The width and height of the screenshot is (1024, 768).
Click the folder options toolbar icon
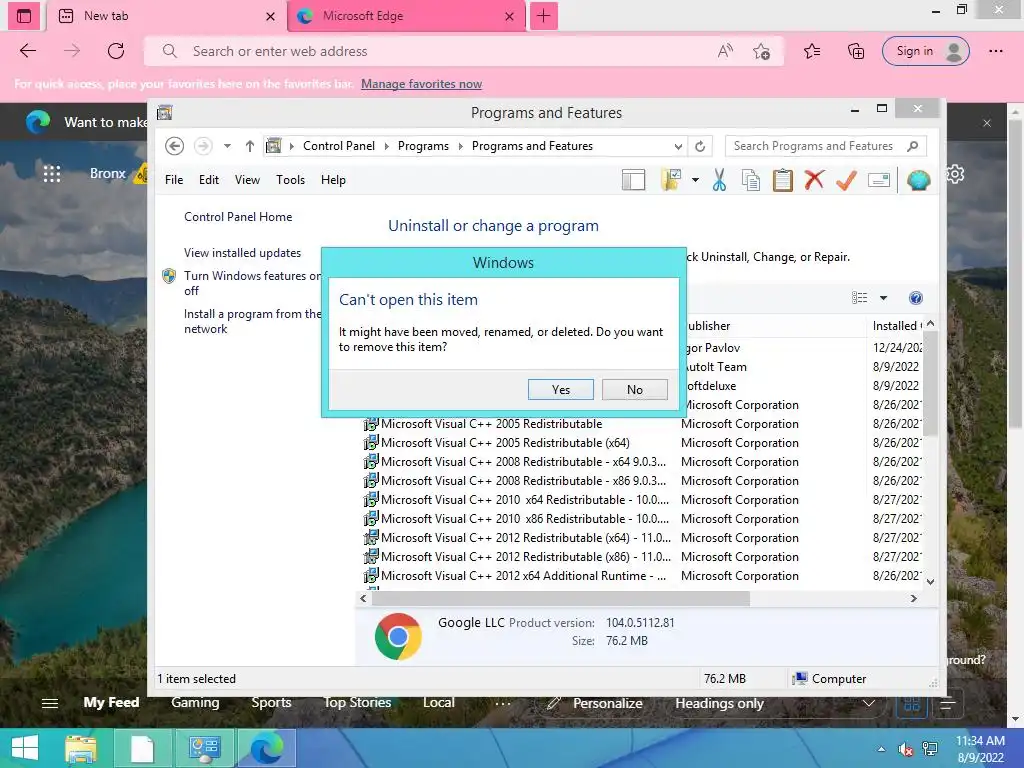pos(671,180)
